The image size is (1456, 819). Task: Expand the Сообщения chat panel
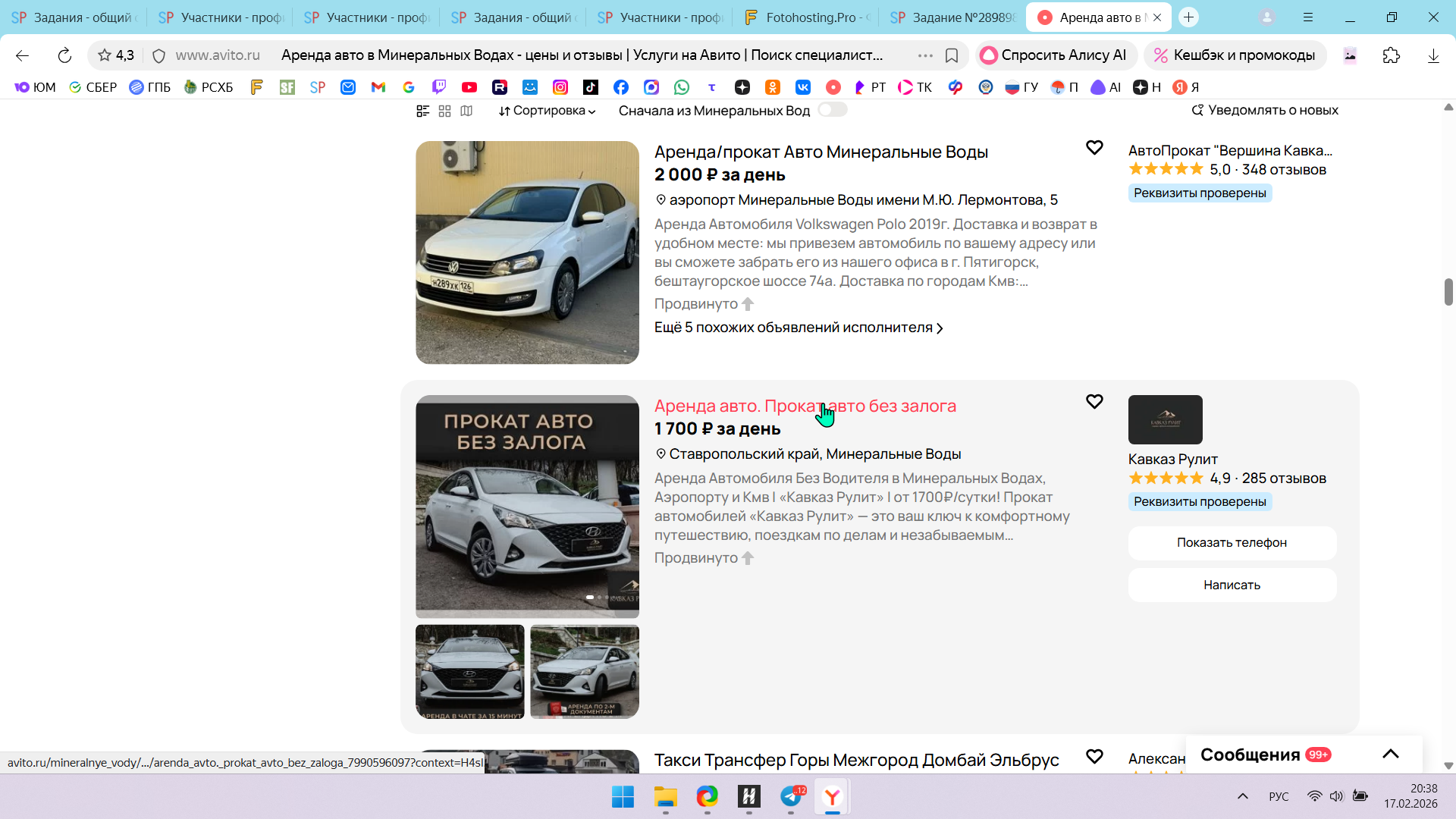pyautogui.click(x=1390, y=754)
